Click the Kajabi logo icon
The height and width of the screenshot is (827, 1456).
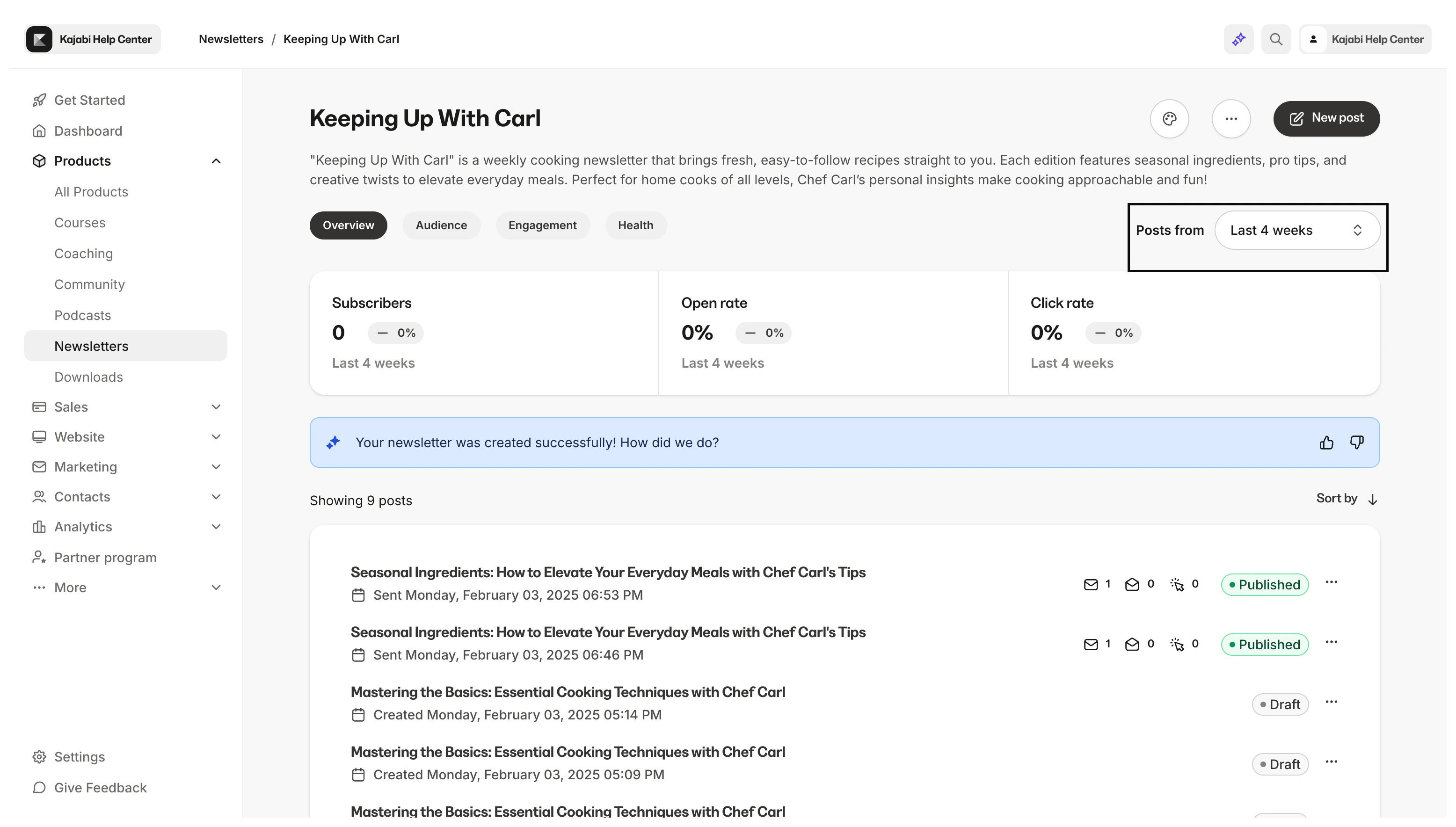point(39,39)
